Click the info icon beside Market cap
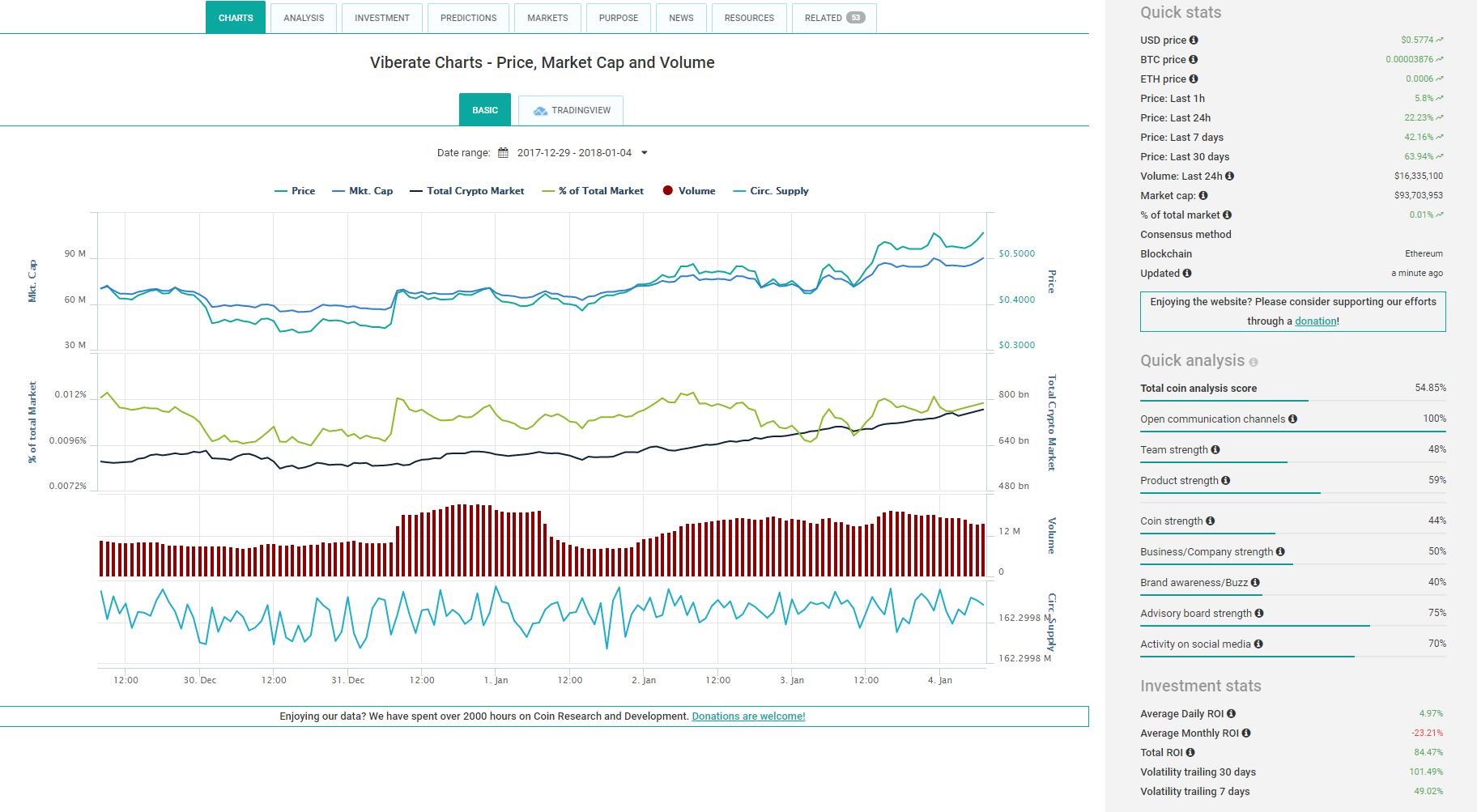 [1203, 195]
